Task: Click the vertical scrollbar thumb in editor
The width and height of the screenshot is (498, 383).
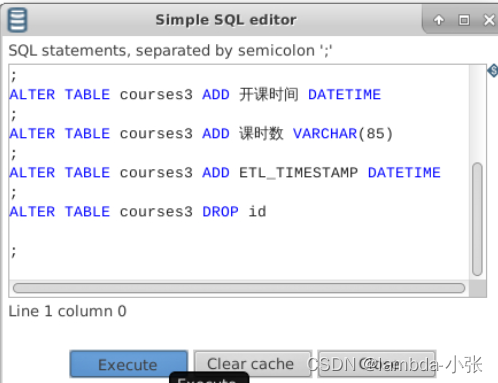Action: coord(477,219)
